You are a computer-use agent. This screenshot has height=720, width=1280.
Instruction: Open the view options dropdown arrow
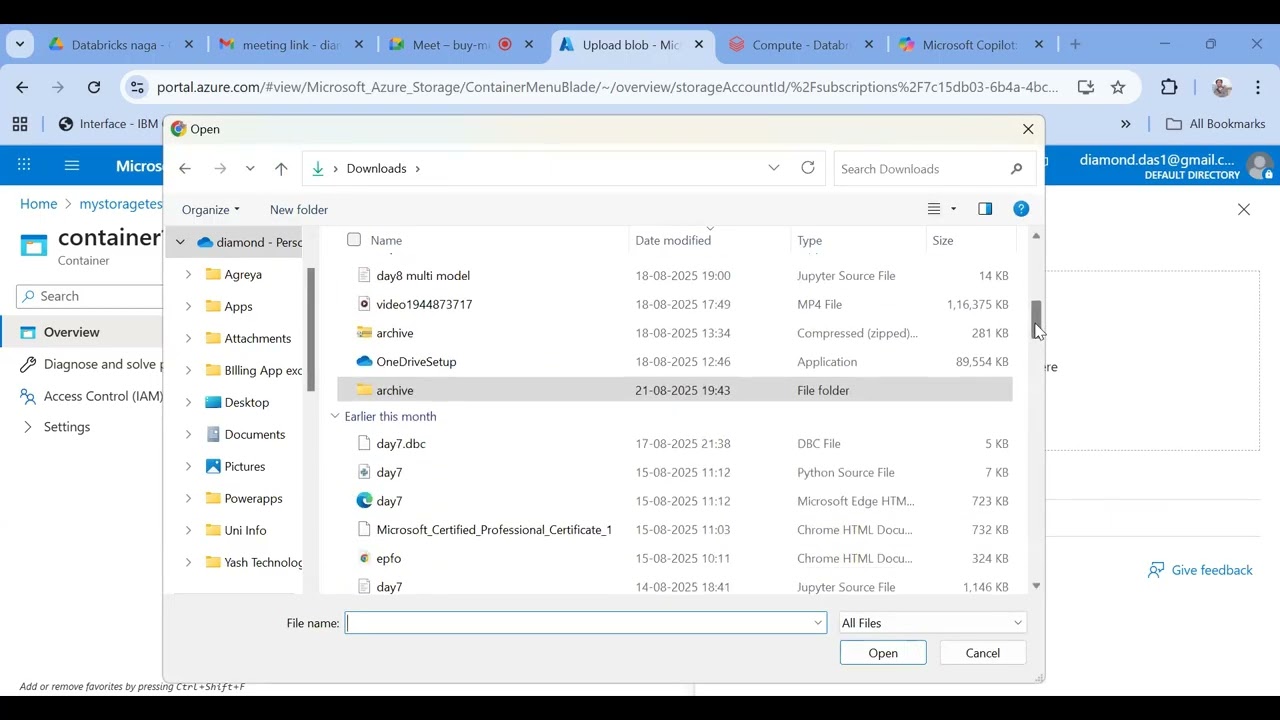tap(953, 209)
